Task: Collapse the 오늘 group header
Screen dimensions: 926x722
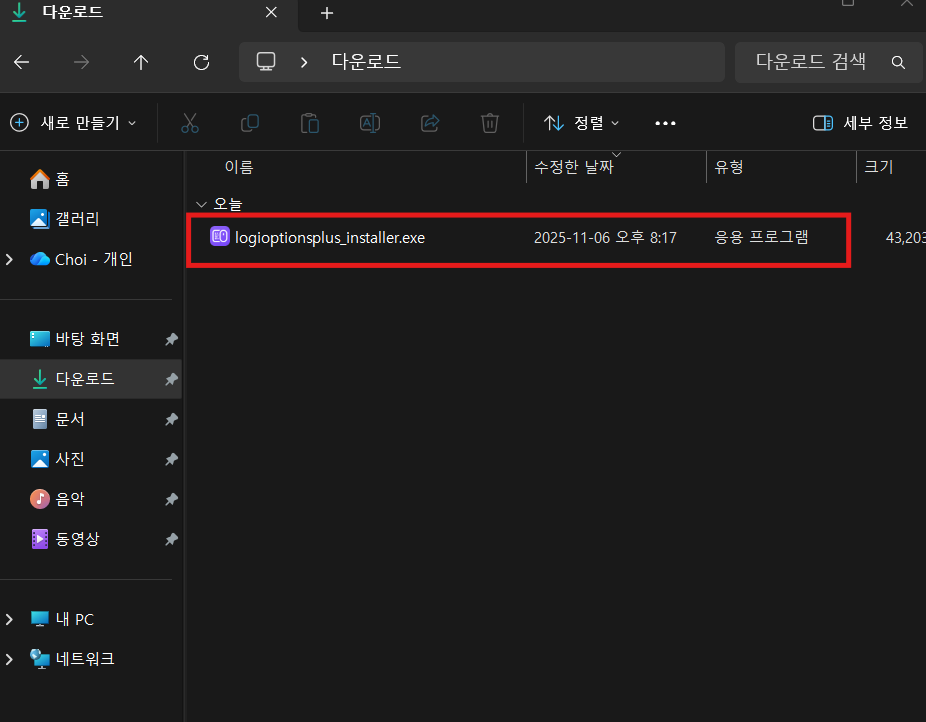Action: point(201,204)
